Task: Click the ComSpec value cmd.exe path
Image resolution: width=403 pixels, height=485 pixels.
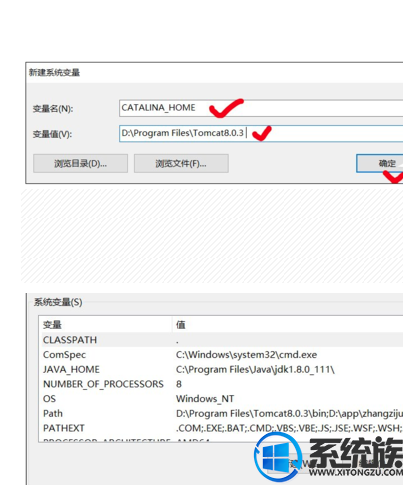Action: click(246, 355)
